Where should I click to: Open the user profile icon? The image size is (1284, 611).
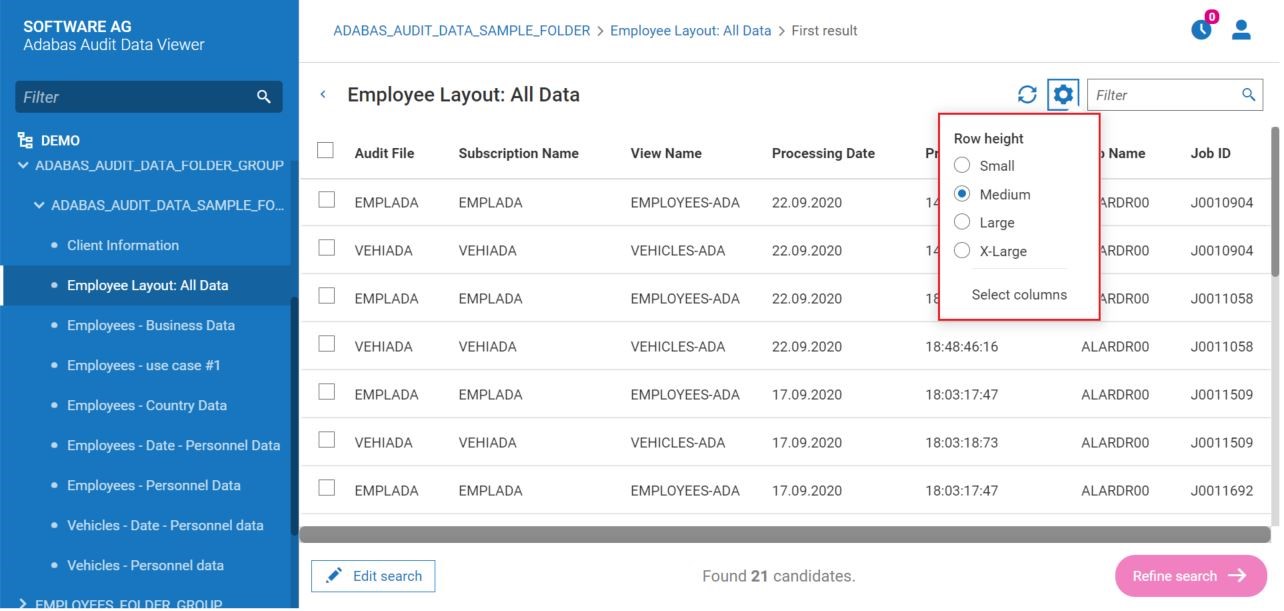pos(1241,30)
